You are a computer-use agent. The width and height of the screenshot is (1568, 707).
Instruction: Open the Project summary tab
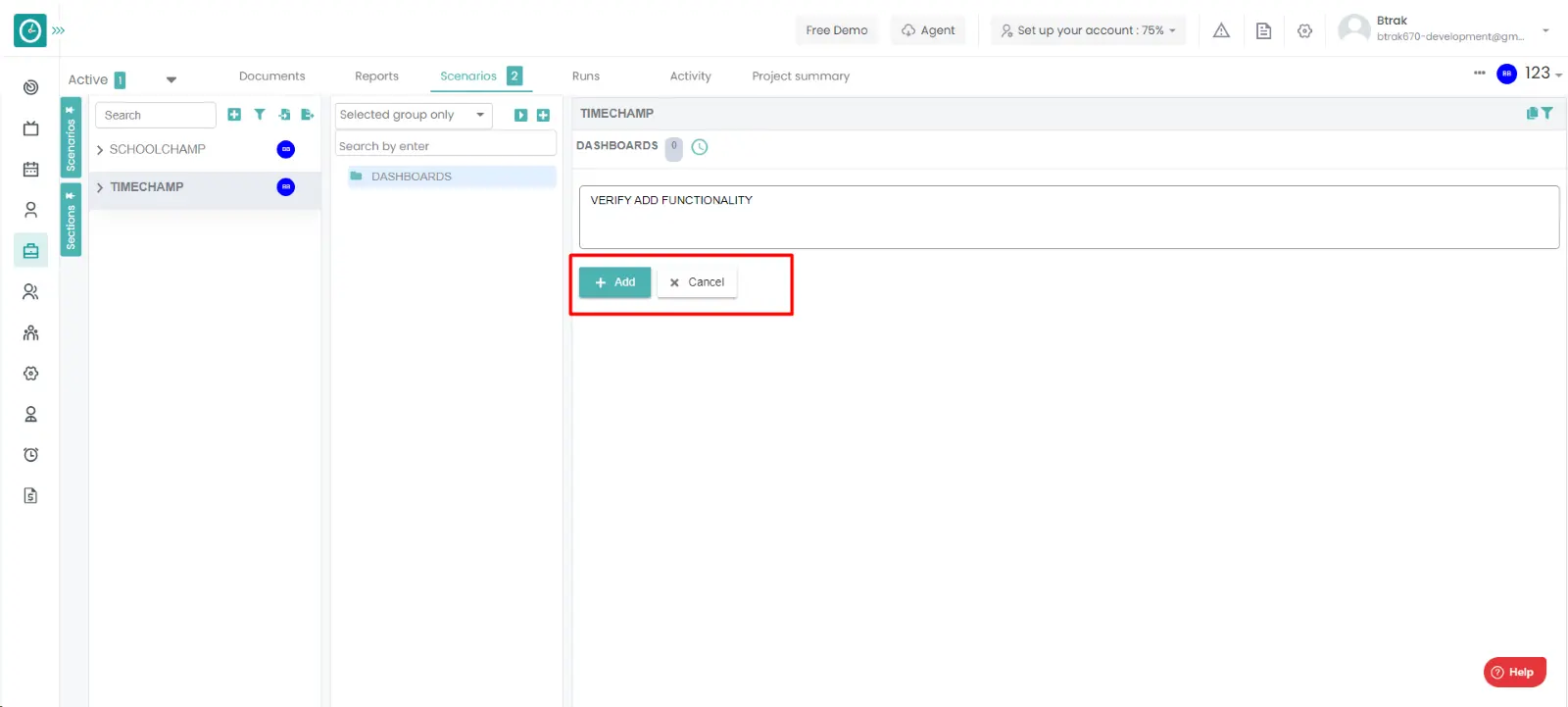point(800,76)
